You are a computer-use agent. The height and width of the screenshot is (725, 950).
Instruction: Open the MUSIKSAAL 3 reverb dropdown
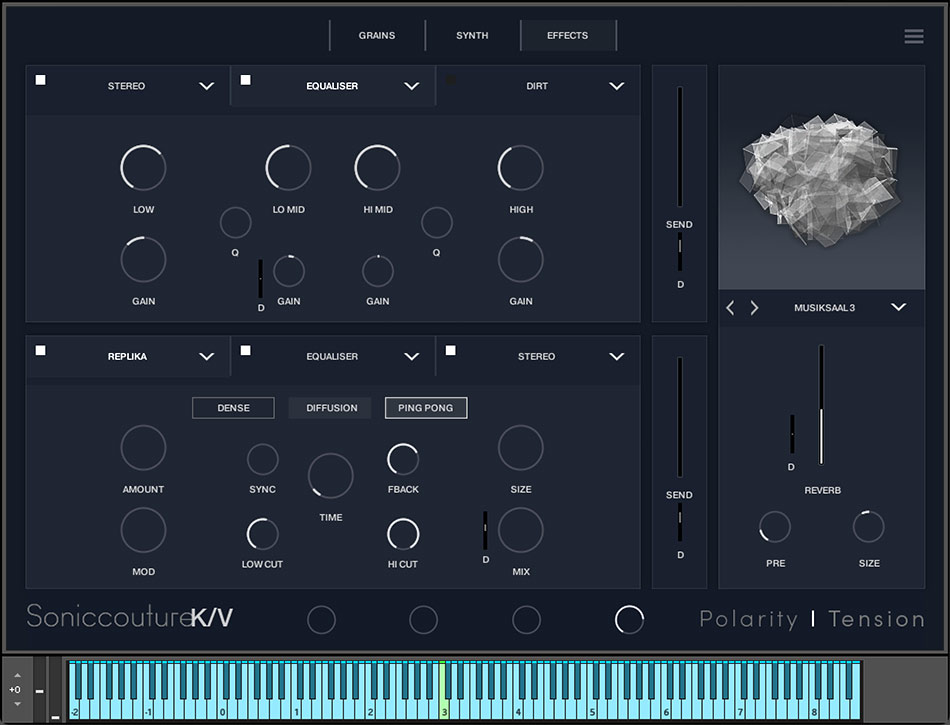tap(898, 308)
